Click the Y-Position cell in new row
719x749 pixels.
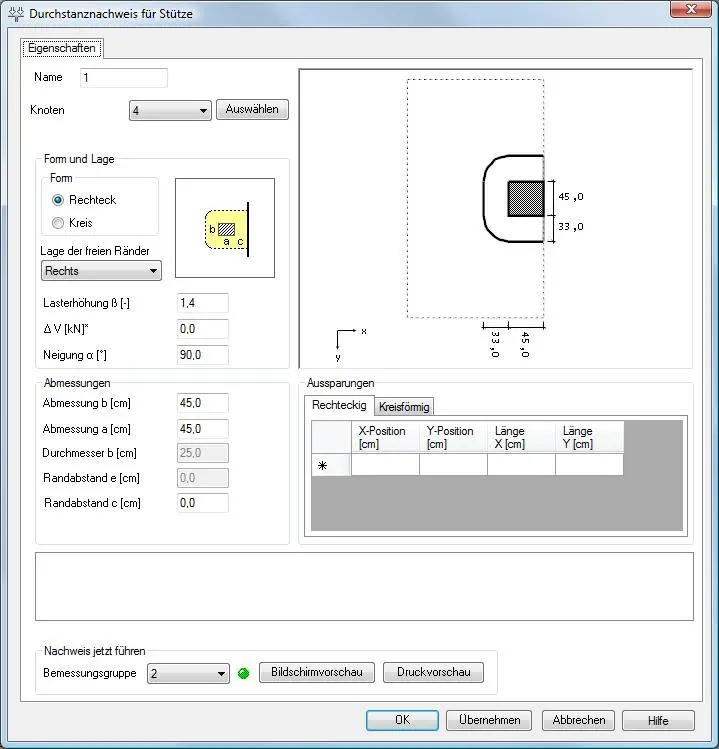coord(453,465)
